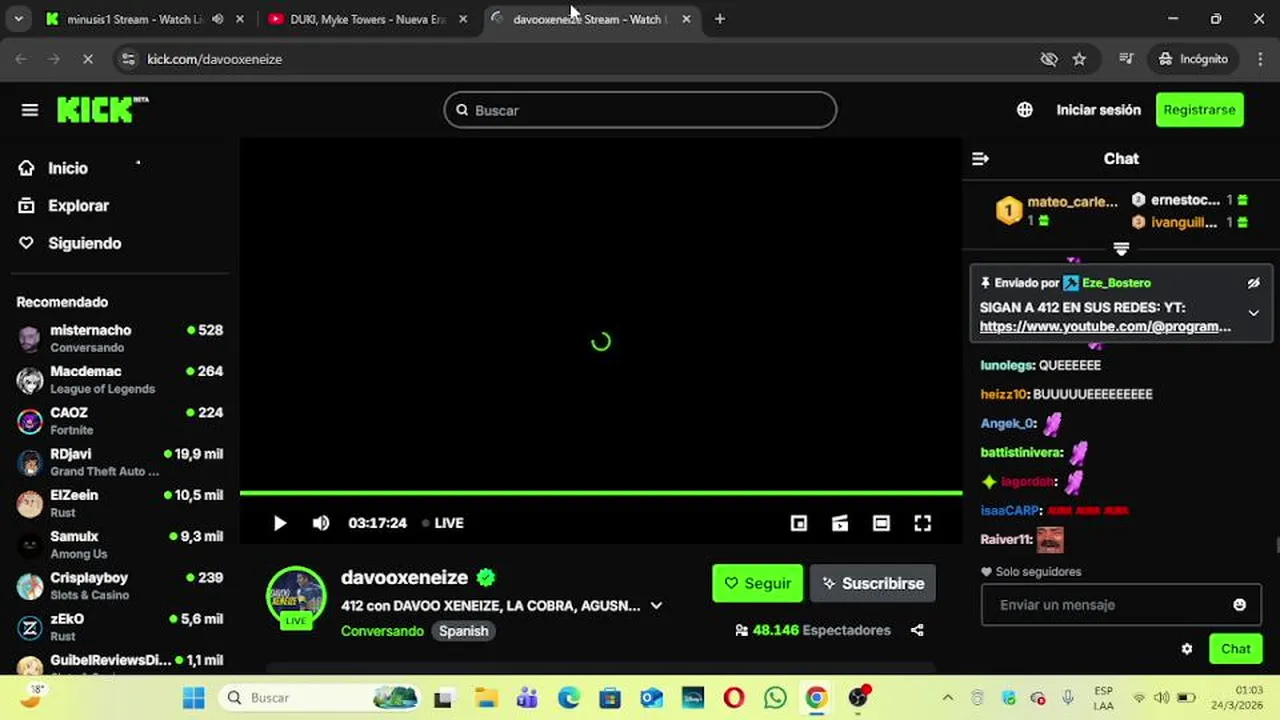Viewport: 1280px width, 720px height.
Task: Open zEkO recommended channel
Action: 120,627
